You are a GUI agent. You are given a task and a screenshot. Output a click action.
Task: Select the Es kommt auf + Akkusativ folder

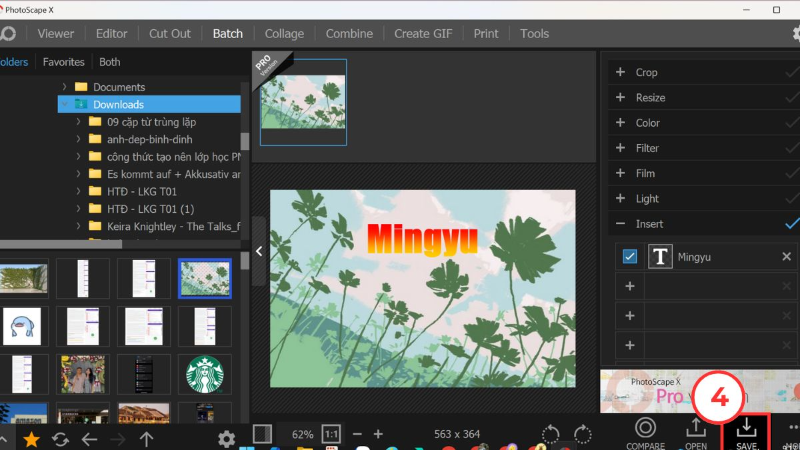click(173, 174)
